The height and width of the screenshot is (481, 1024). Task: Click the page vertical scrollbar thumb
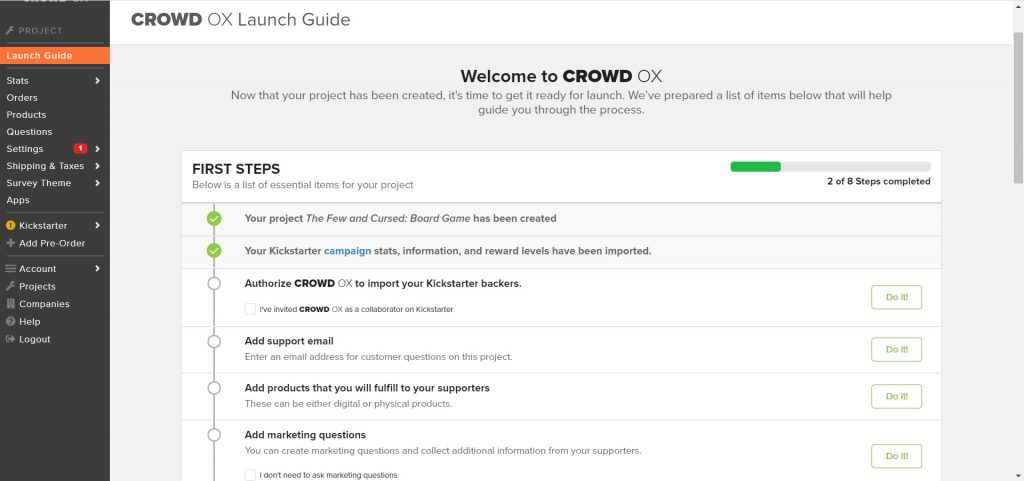pos(1018,107)
